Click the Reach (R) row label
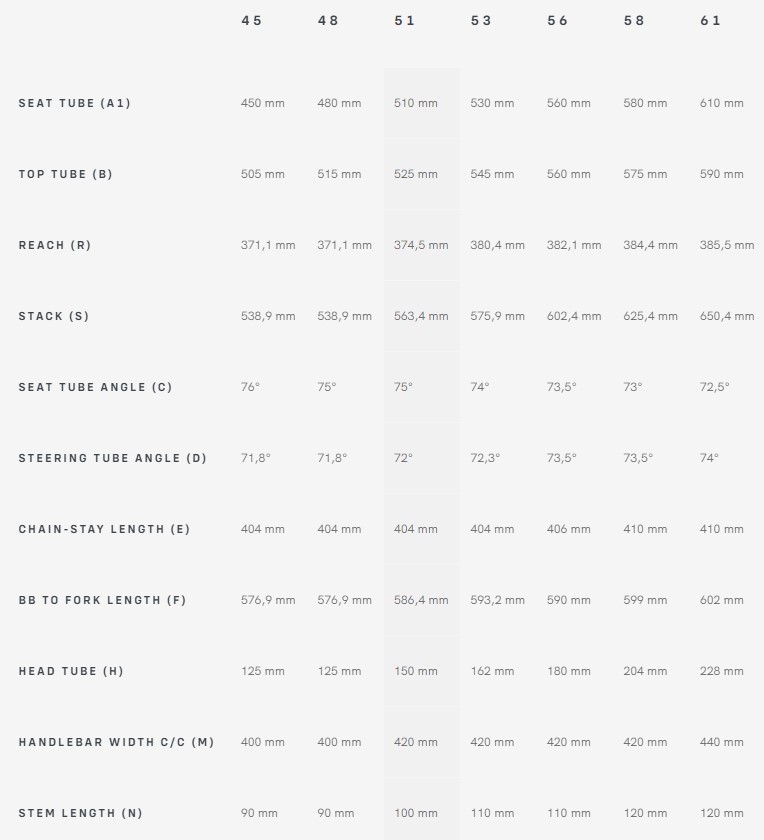Screen dimensions: 764x840 tap(55, 245)
